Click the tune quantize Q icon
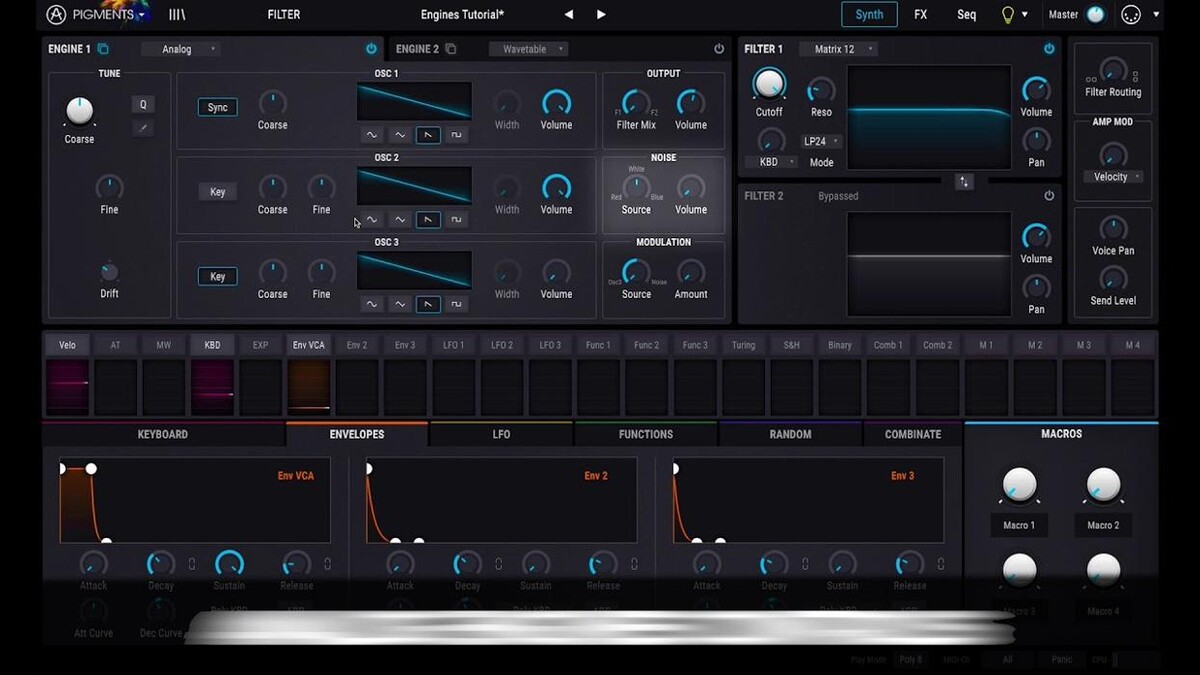Screen dimensions: 1200x675 coord(143,105)
